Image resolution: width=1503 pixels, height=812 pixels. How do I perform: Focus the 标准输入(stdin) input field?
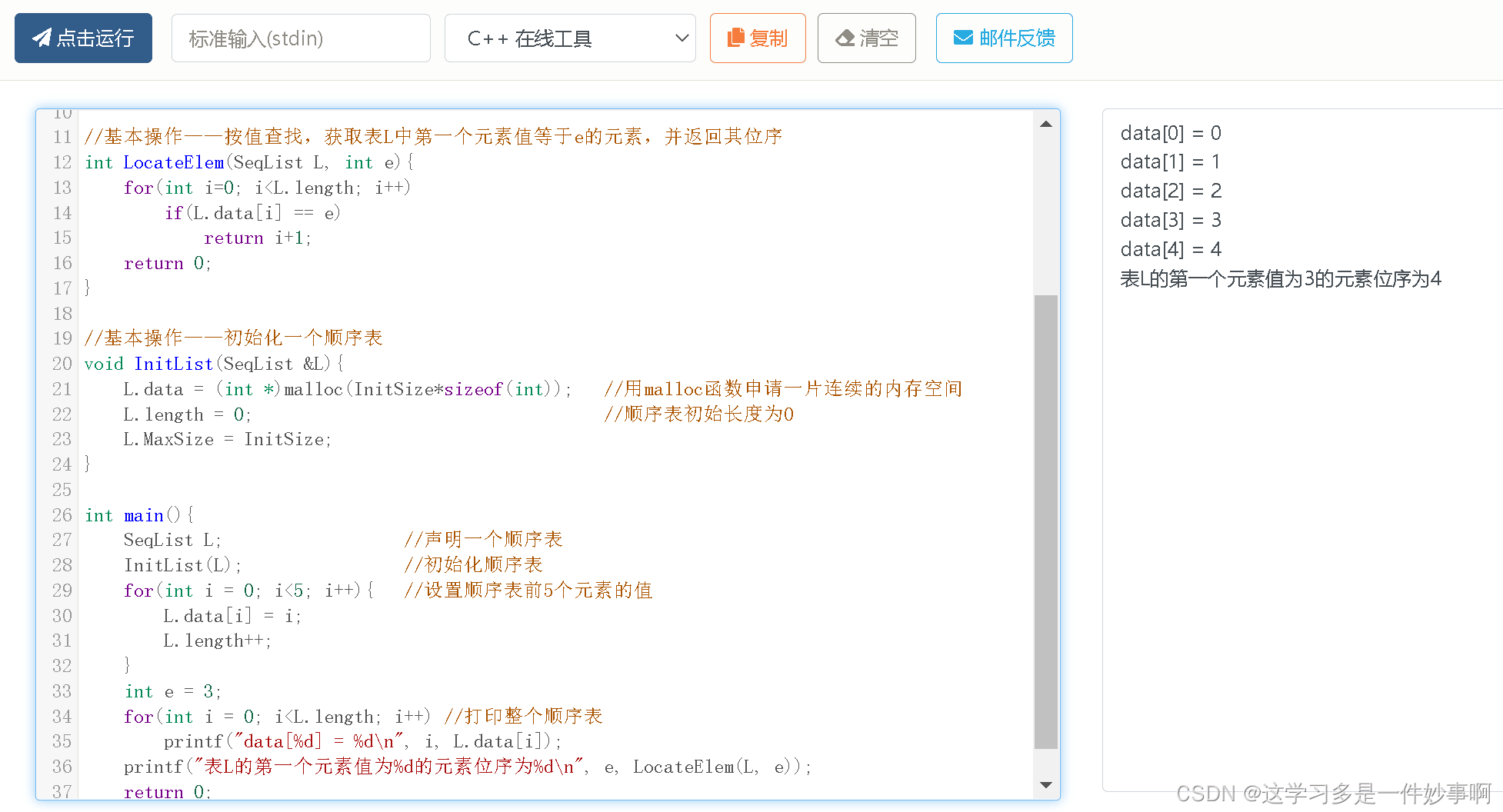[x=301, y=38]
